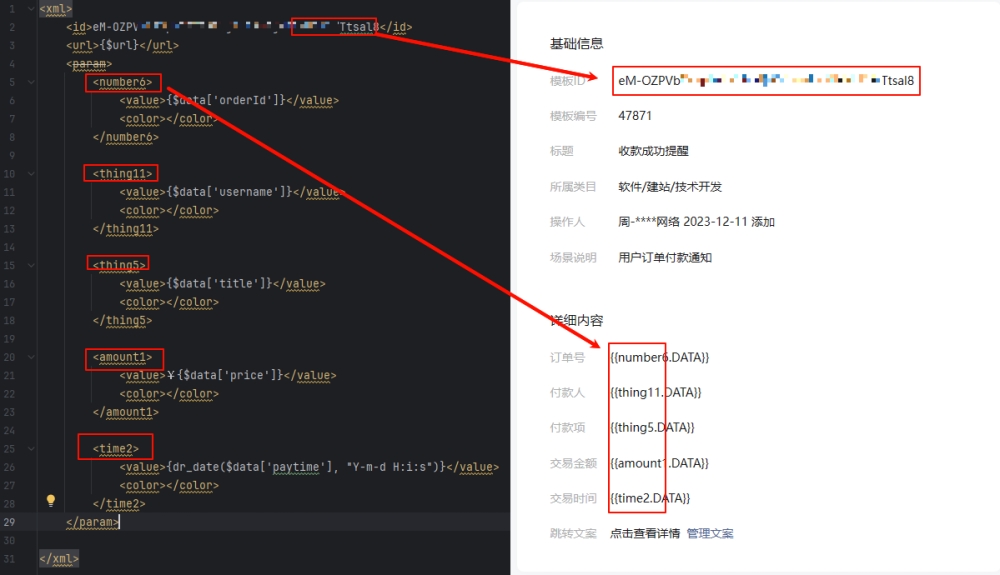1000x575 pixels.
Task: Click the operator value 周-****网络 2023-12-11 添加
Action: click(x=696, y=222)
